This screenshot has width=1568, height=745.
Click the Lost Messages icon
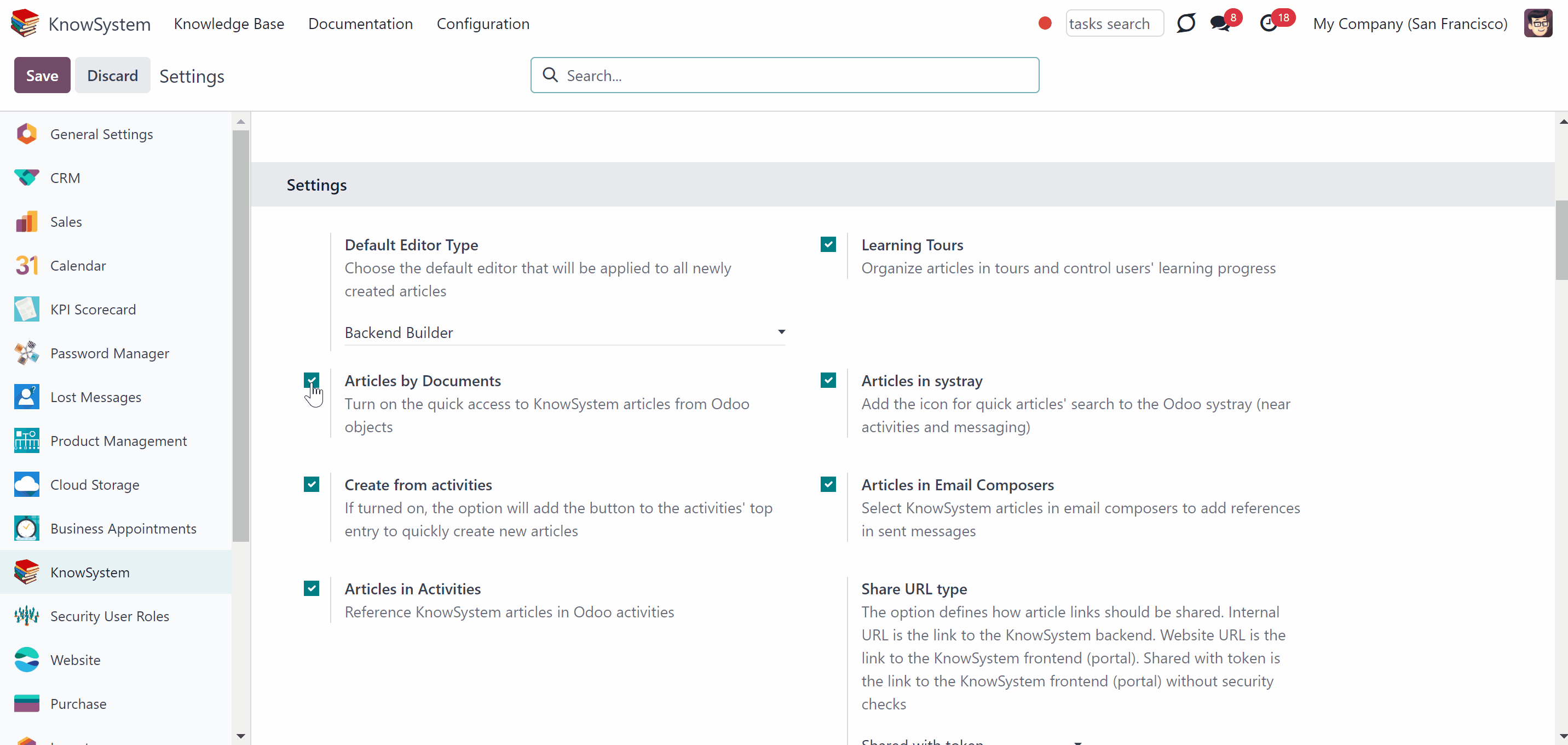(27, 397)
